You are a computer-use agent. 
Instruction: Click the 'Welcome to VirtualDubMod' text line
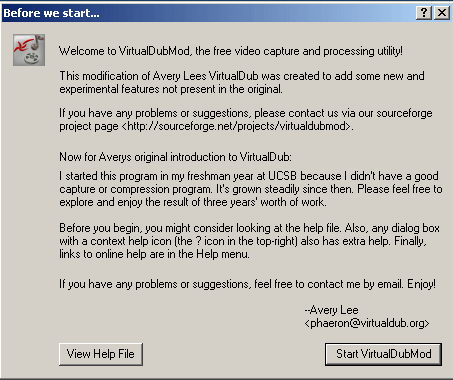coord(231,51)
